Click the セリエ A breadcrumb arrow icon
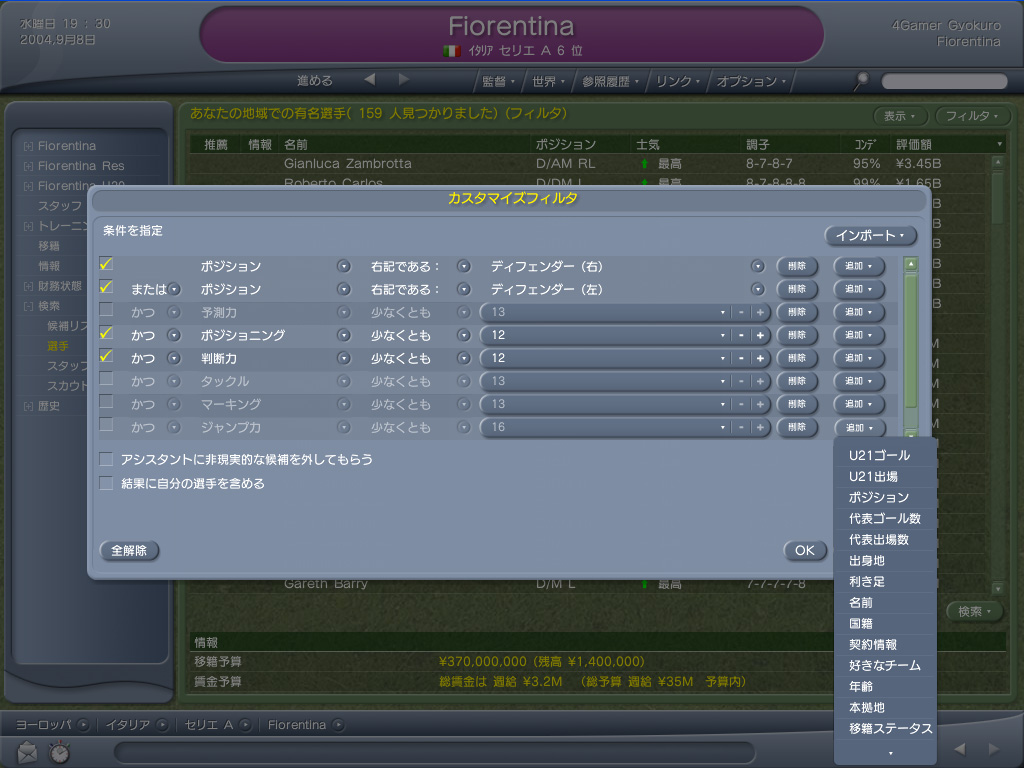The image size is (1024, 768). coord(245,724)
